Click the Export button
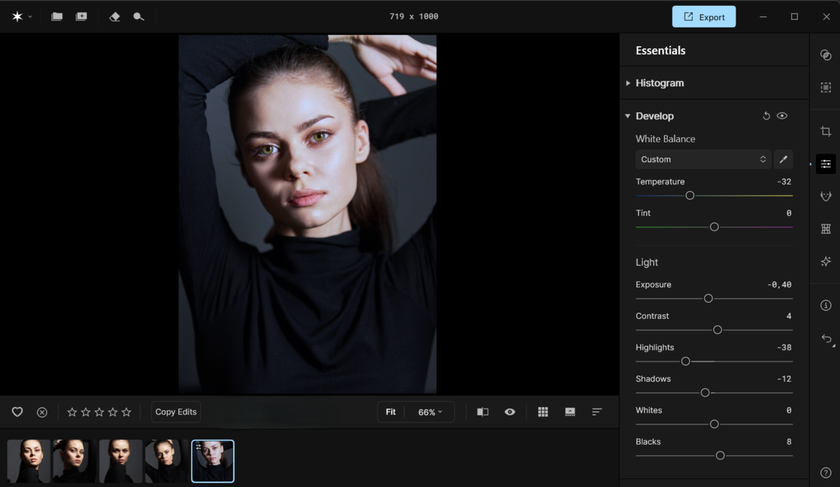 (704, 17)
